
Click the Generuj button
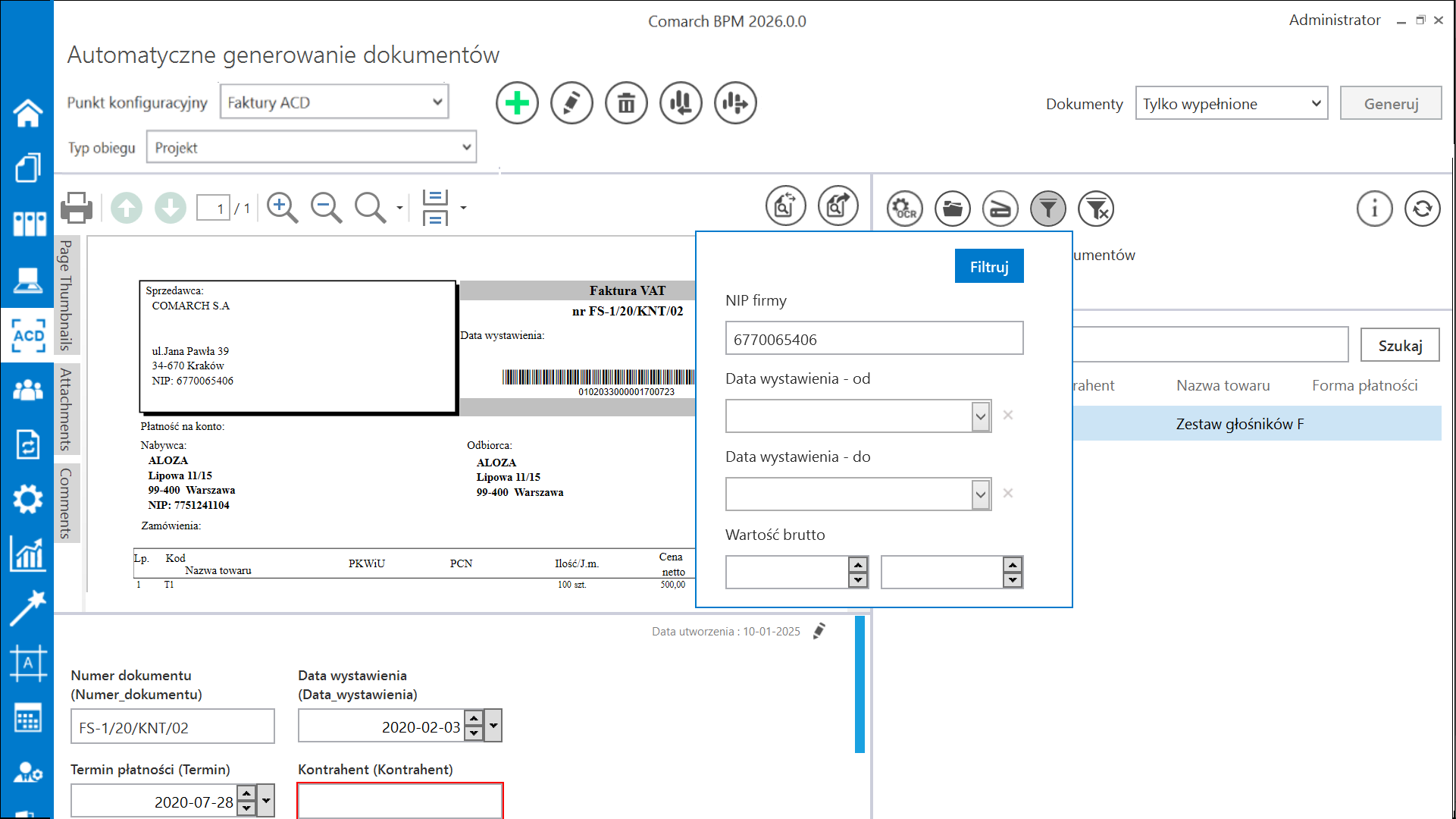coord(1390,103)
